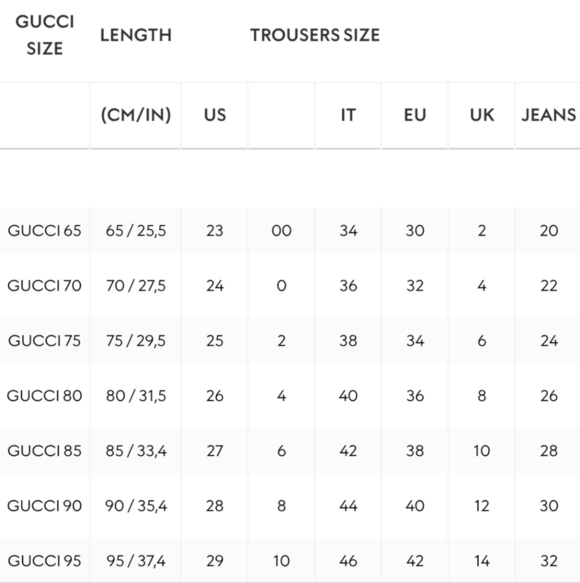Click length cell 95 / 37,4
This screenshot has height=583, width=580.
point(136,561)
